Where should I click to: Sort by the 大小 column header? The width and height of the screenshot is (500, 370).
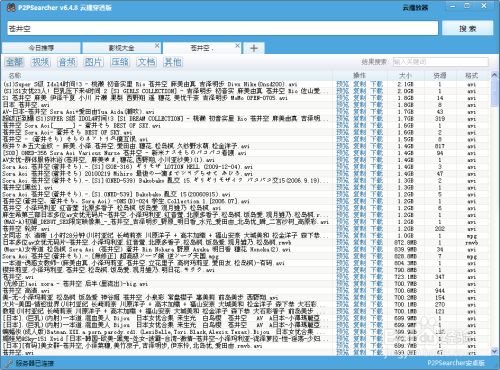click(x=405, y=76)
